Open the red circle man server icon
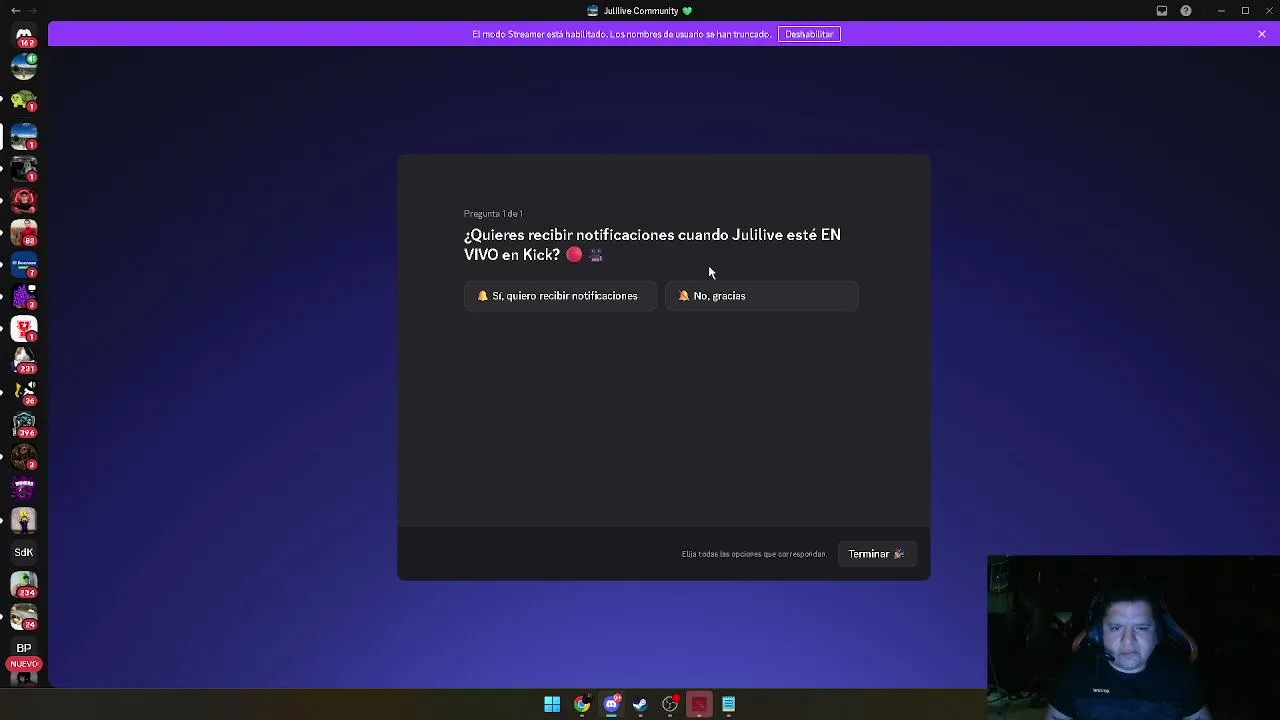 pyautogui.click(x=24, y=200)
